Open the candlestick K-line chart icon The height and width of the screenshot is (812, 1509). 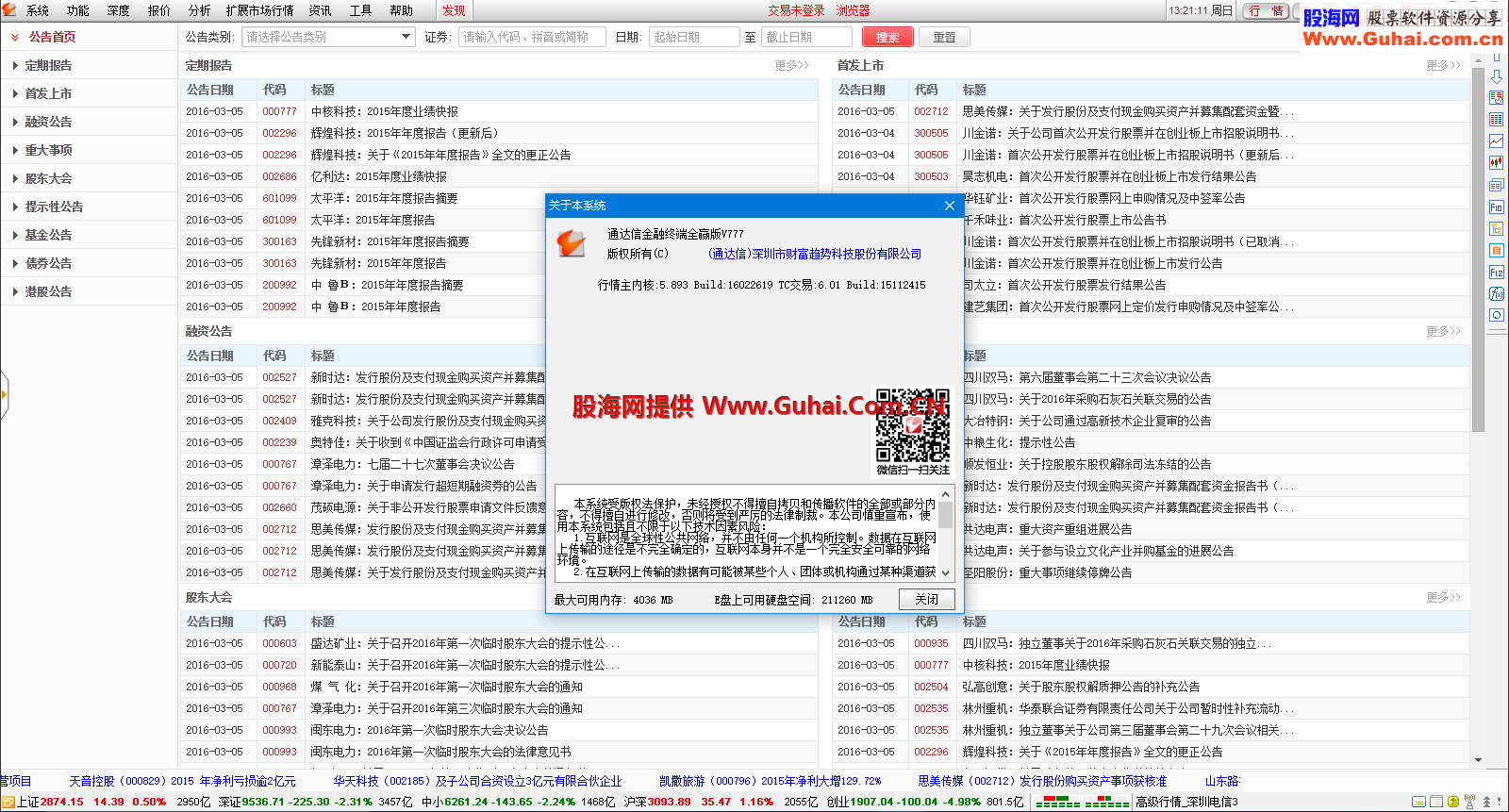tap(1497, 163)
